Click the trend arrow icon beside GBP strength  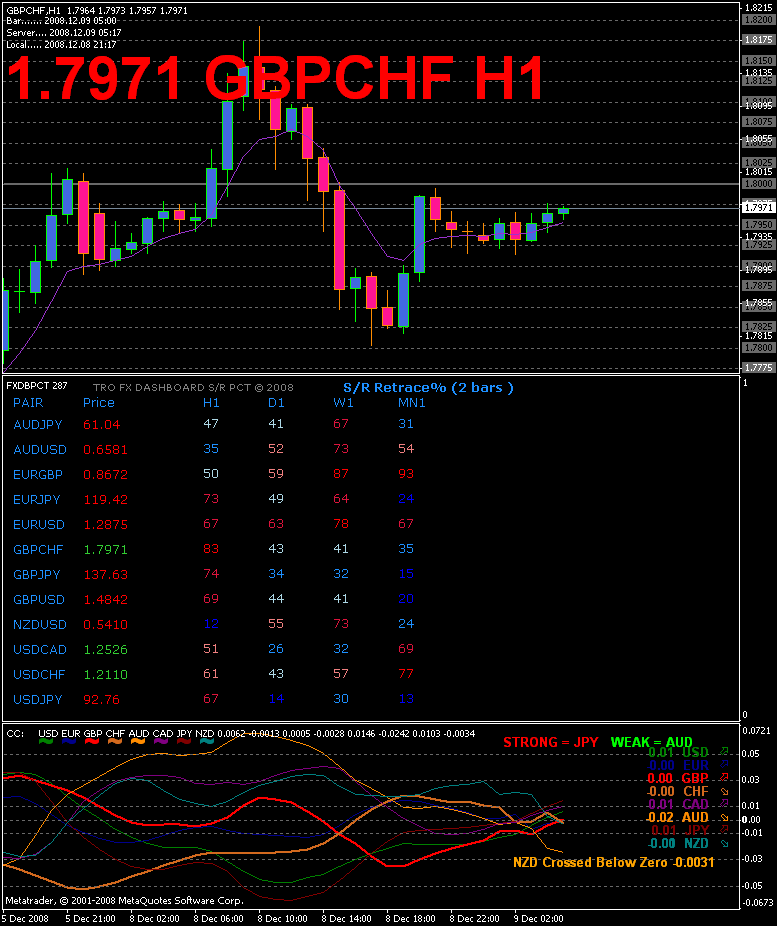click(724, 778)
